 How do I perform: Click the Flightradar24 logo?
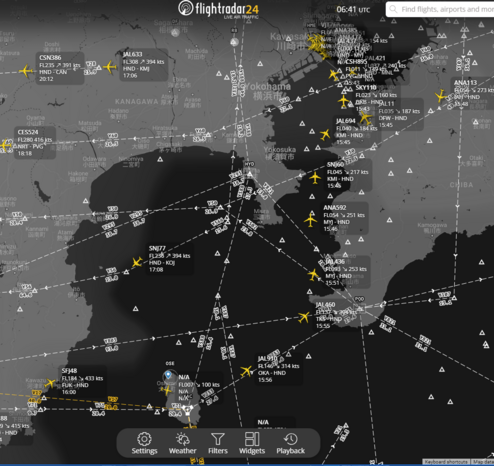(219, 9)
